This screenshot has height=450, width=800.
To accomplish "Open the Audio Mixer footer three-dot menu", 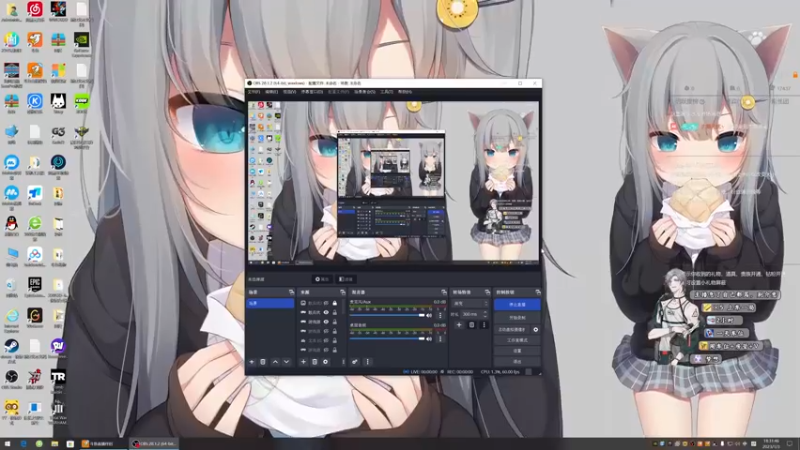I will (367, 362).
